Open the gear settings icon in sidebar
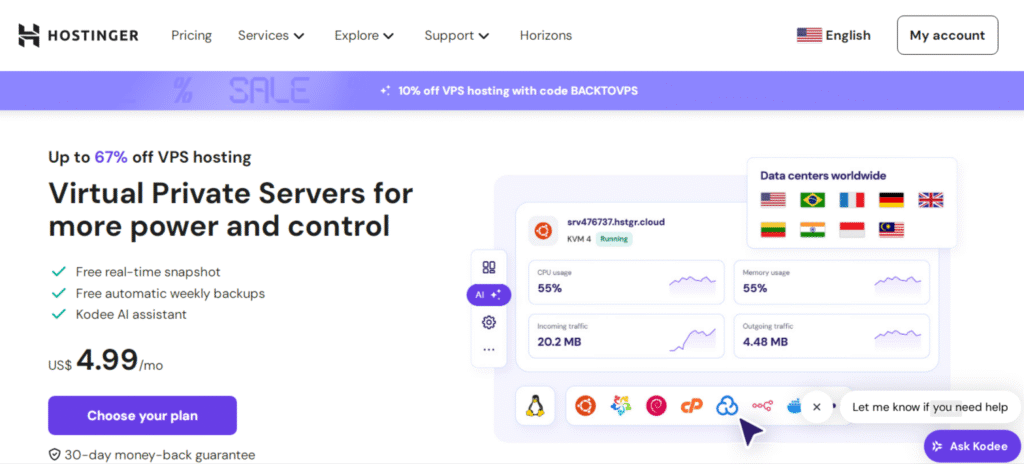The height and width of the screenshot is (464, 1024). click(x=488, y=322)
